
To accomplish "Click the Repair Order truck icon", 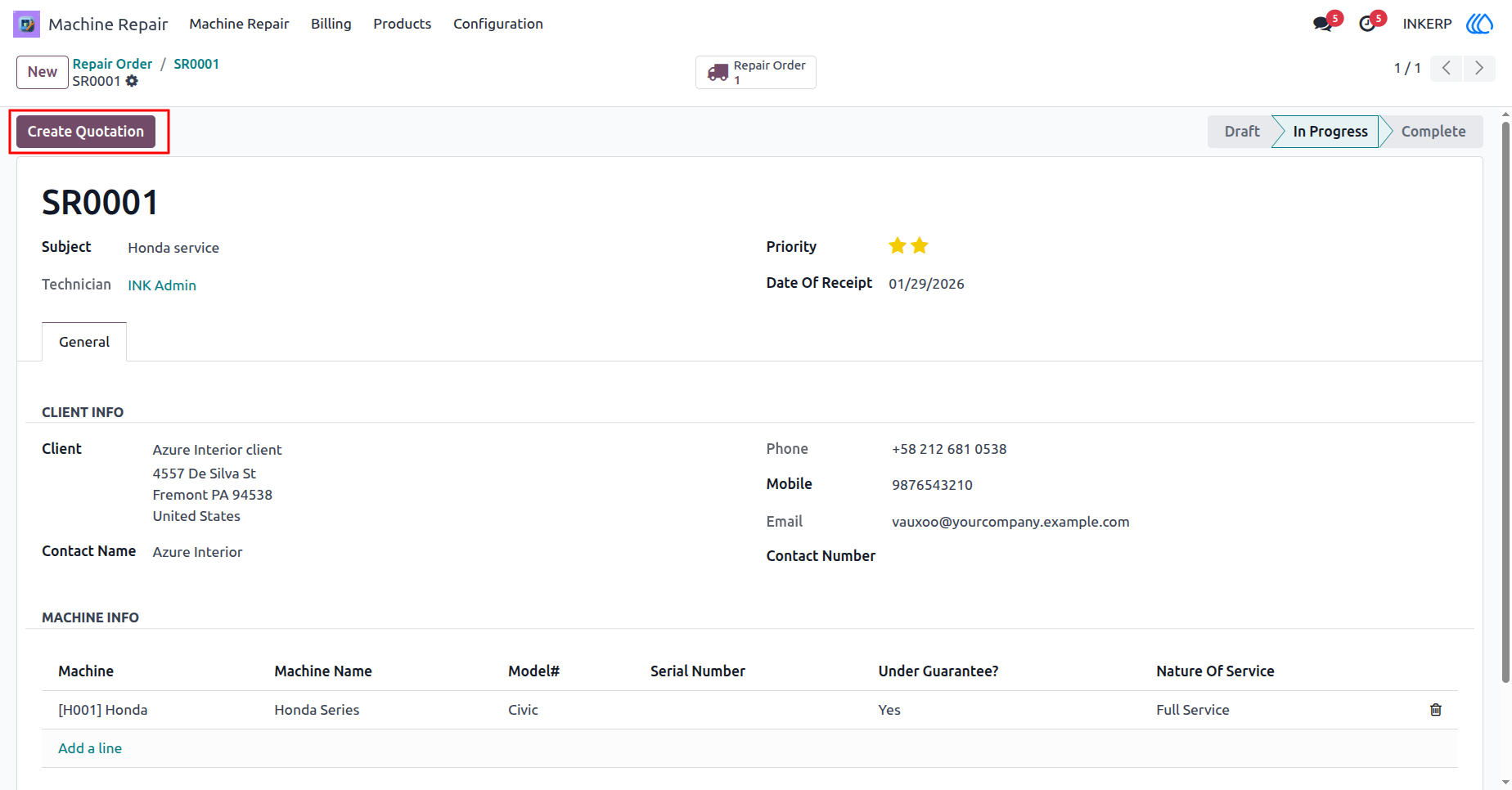I will coord(718,73).
